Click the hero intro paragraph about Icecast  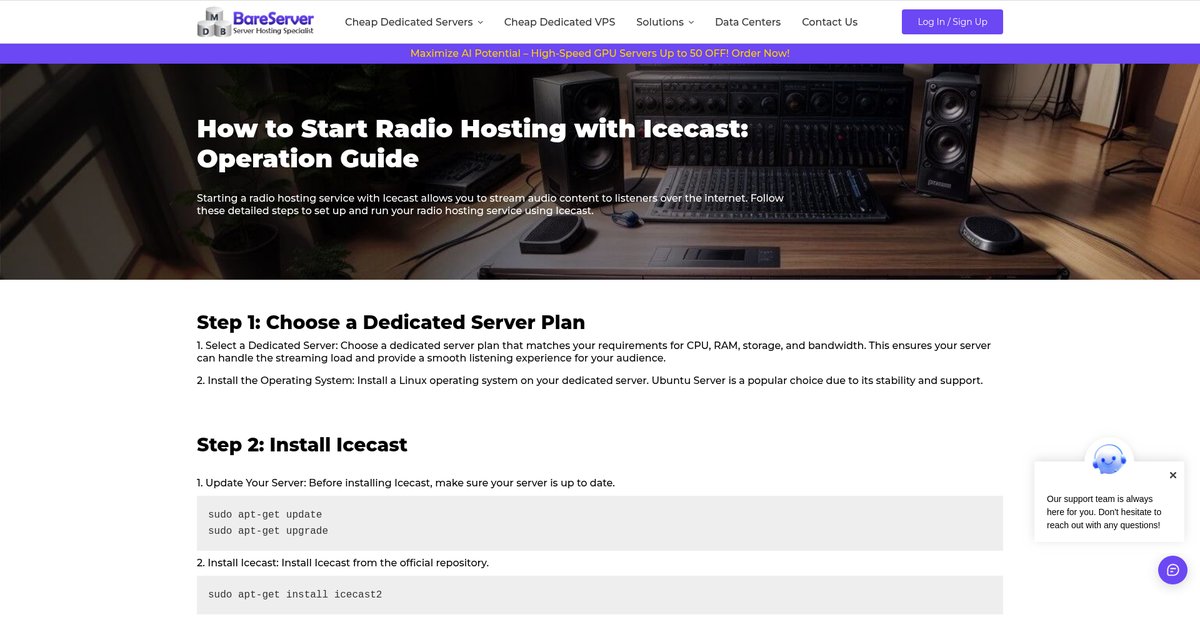[x=490, y=204]
